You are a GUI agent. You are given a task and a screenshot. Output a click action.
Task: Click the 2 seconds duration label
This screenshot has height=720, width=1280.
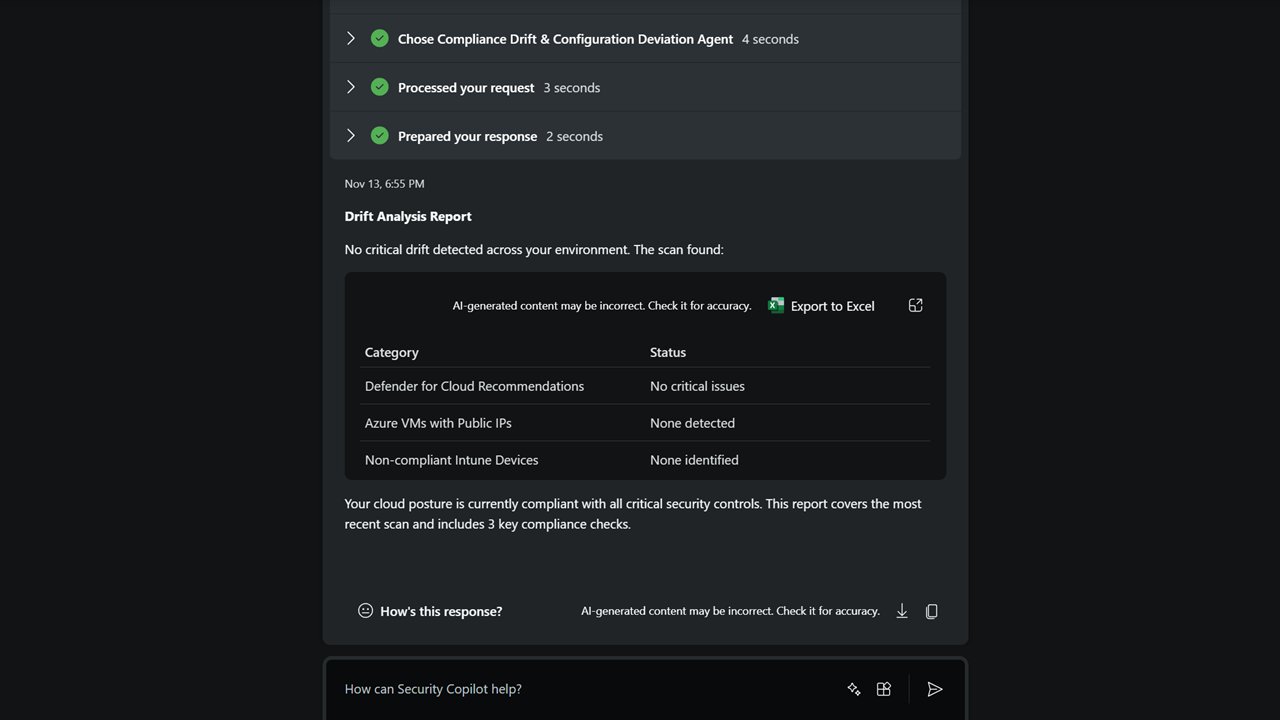tap(574, 136)
